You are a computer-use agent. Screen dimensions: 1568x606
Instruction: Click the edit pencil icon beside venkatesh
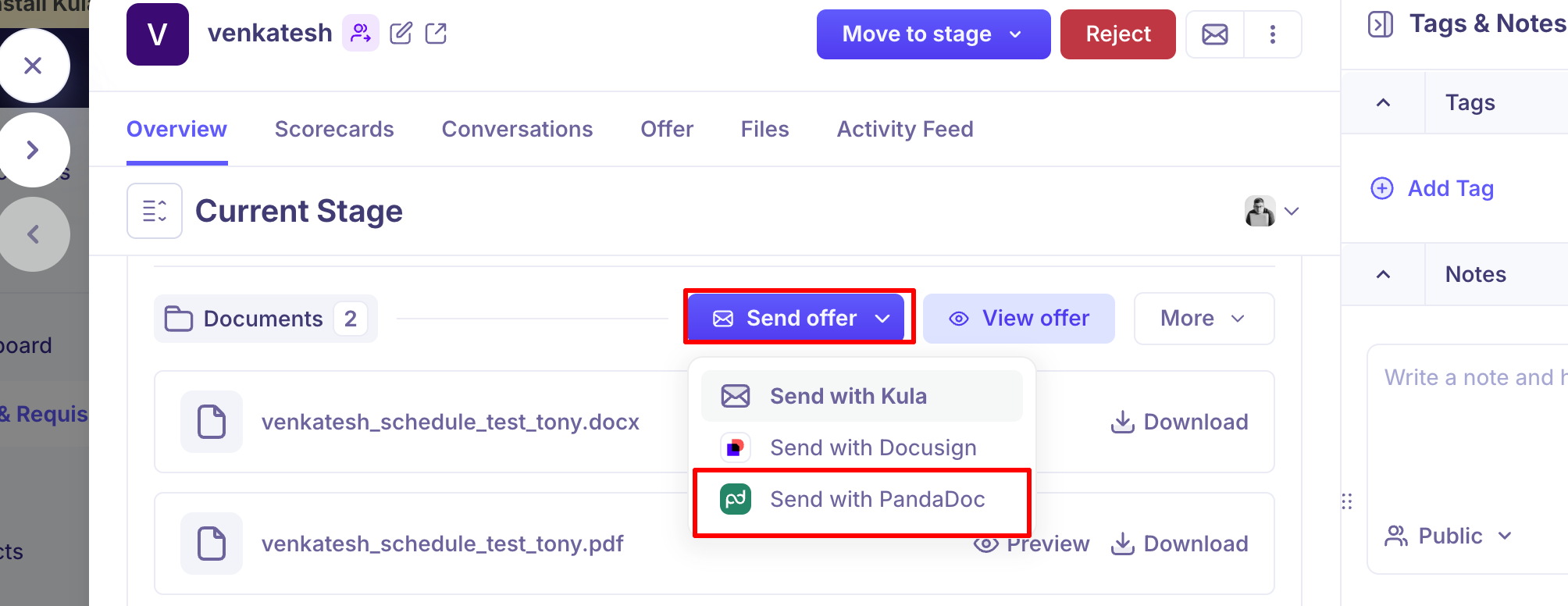click(401, 34)
